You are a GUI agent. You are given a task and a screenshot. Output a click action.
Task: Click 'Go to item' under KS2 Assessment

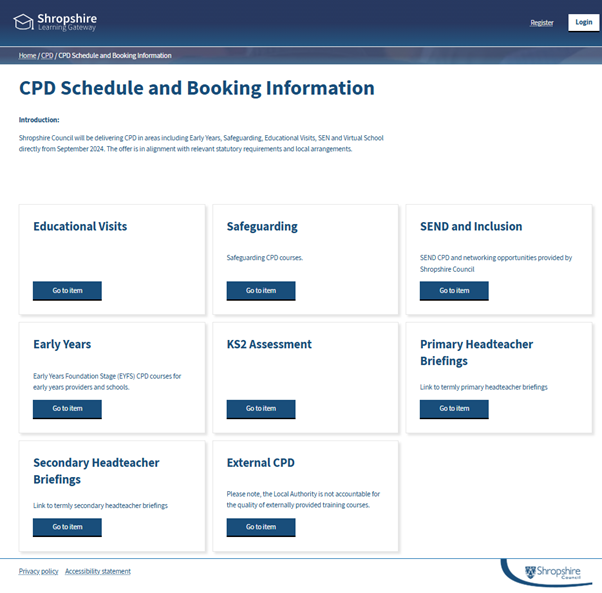point(261,409)
